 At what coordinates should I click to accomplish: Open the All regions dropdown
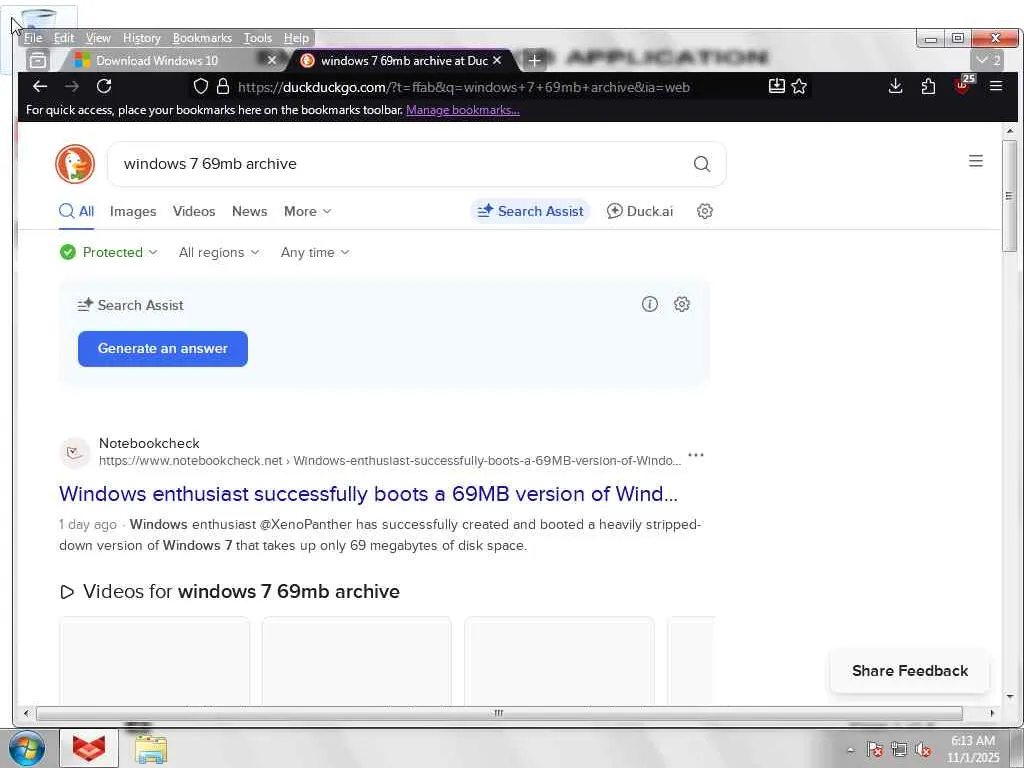tap(219, 252)
